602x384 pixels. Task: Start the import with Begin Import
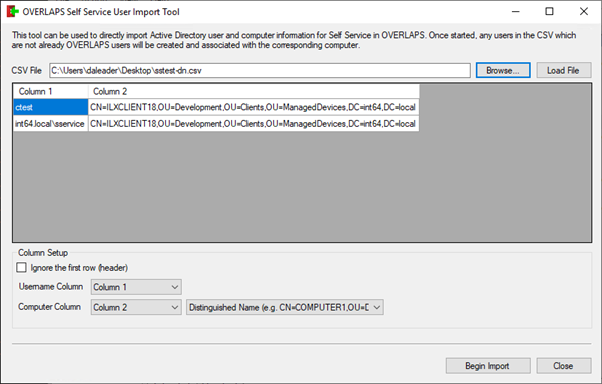coord(488,366)
